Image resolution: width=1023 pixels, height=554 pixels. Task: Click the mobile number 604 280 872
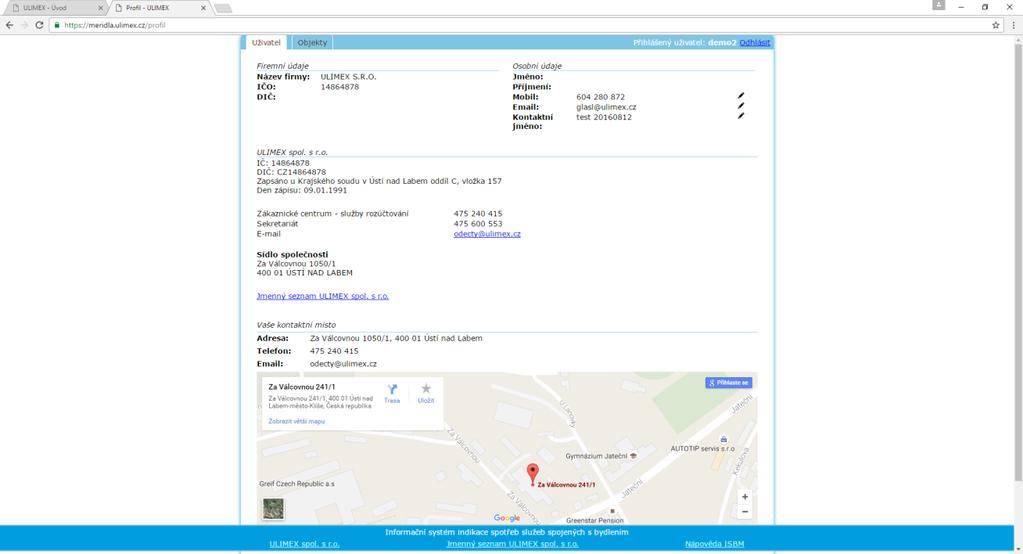pyautogui.click(x=600, y=97)
